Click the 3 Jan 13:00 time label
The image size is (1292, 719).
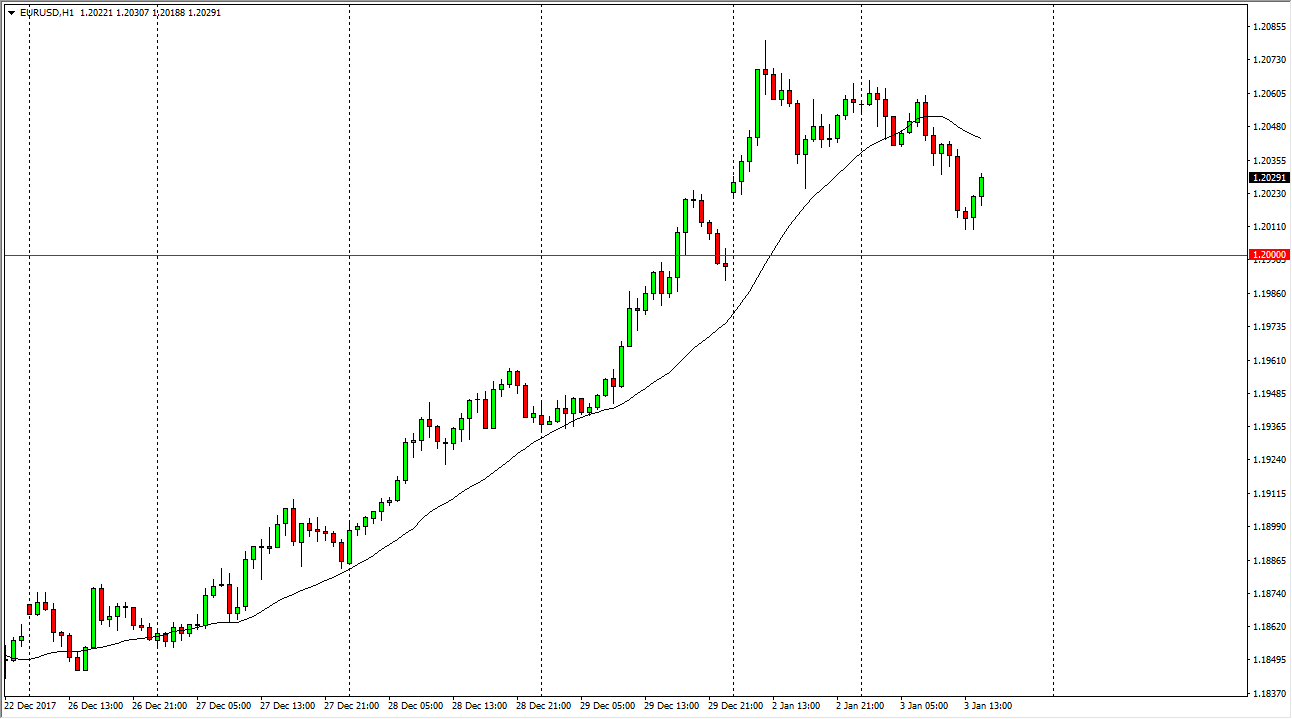coord(989,706)
